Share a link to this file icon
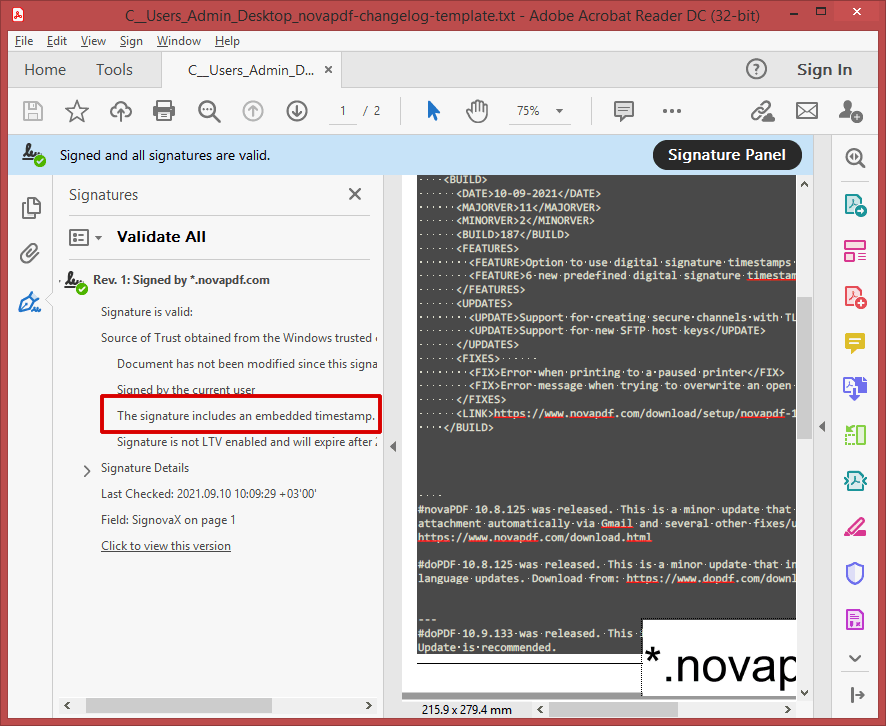Viewport: 886px width, 726px height. click(x=762, y=111)
